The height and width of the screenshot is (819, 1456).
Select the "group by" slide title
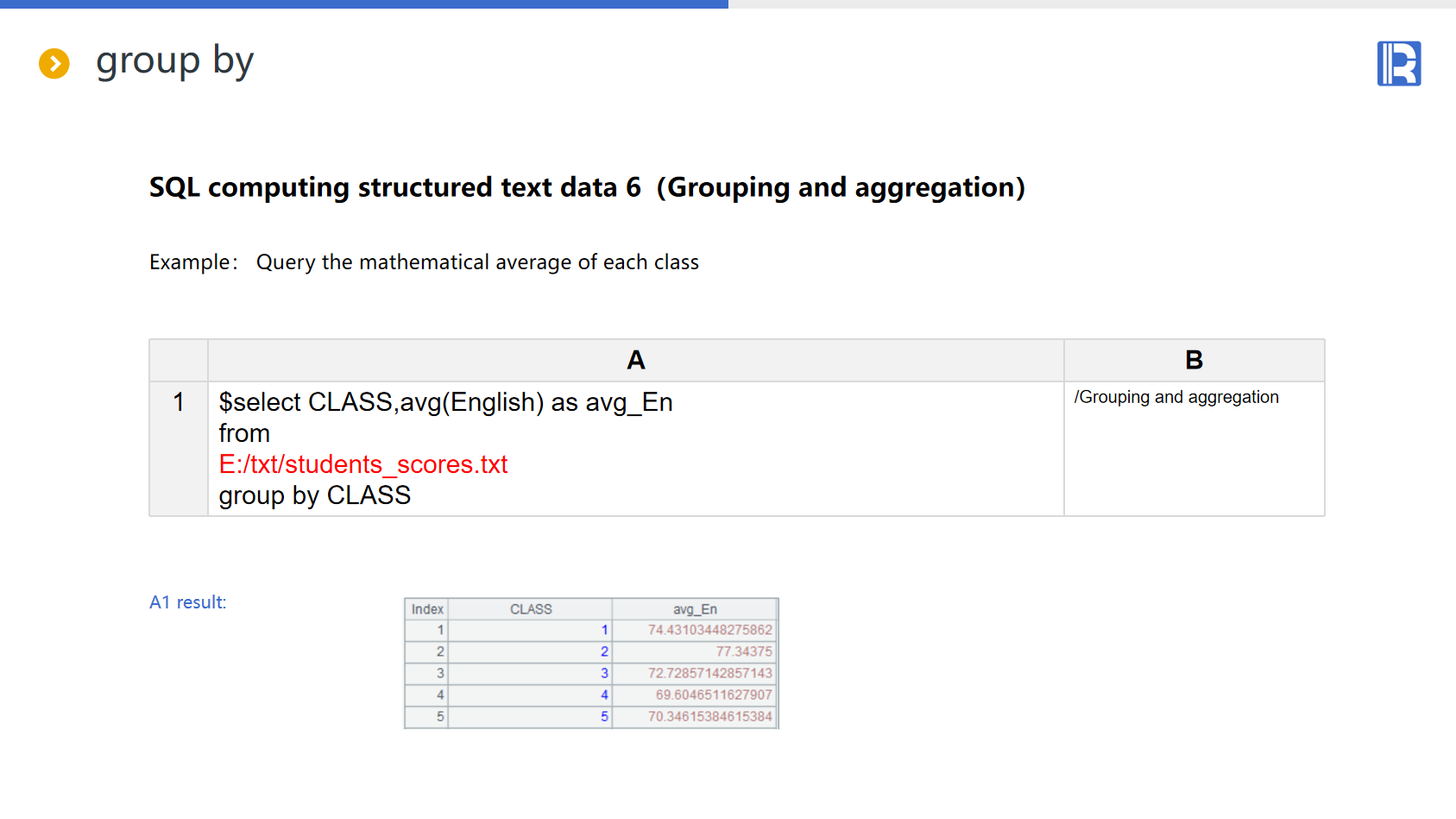pyautogui.click(x=174, y=61)
